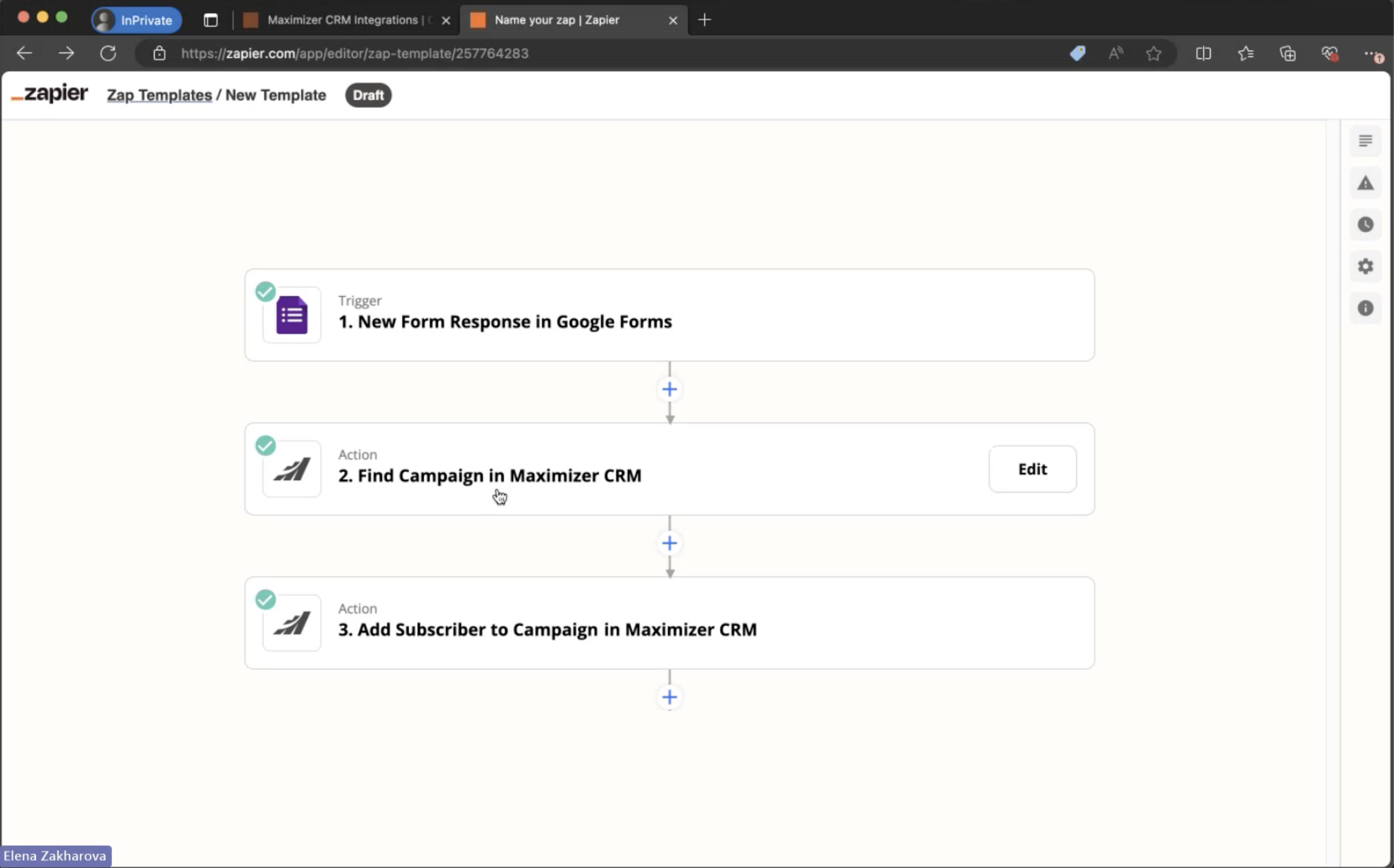Viewport: 1394px width, 868px height.
Task: Click the address bar URL
Action: [355, 53]
